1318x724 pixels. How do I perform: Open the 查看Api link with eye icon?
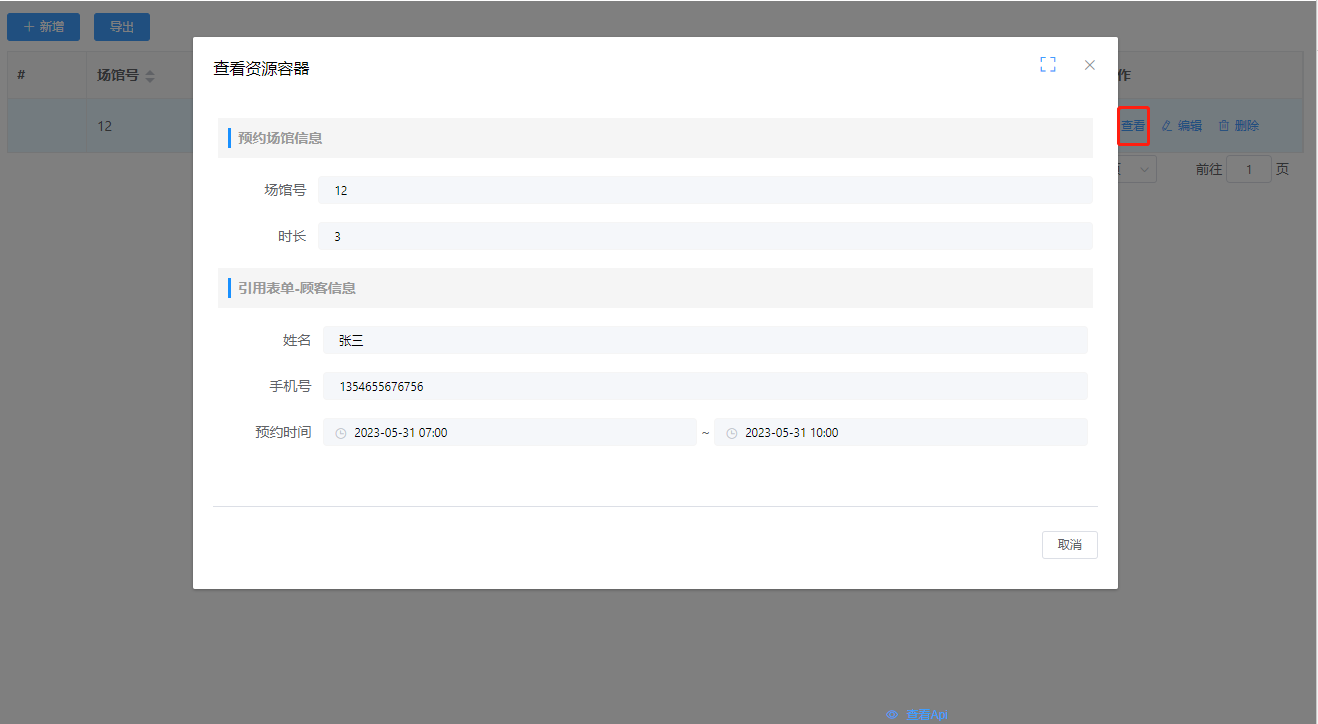917,714
